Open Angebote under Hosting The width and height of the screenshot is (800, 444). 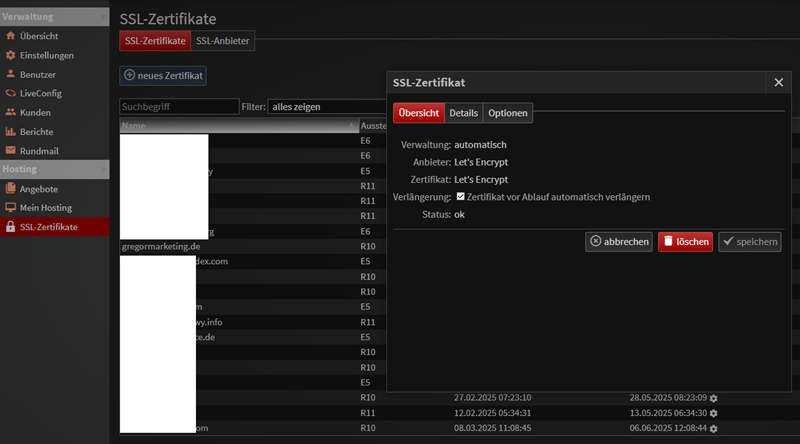pyautogui.click(x=38, y=189)
